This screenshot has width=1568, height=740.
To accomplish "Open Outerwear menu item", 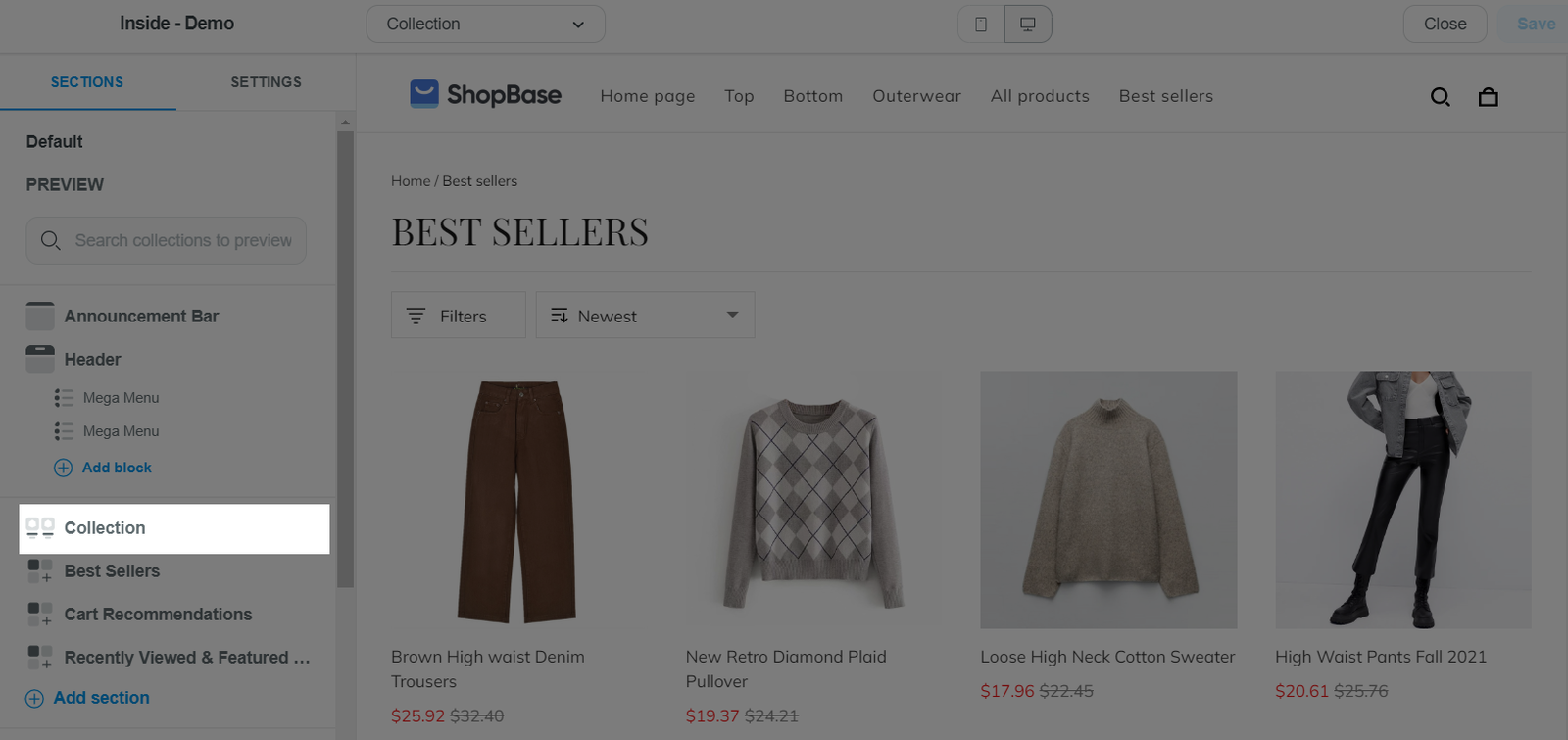I will [x=916, y=96].
